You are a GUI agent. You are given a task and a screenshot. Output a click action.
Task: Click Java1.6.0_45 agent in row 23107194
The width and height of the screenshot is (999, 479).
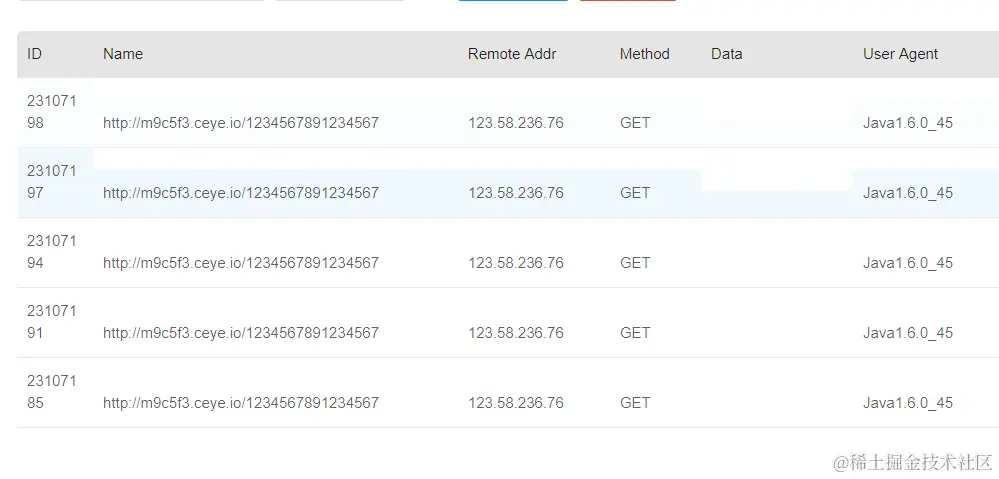click(908, 263)
